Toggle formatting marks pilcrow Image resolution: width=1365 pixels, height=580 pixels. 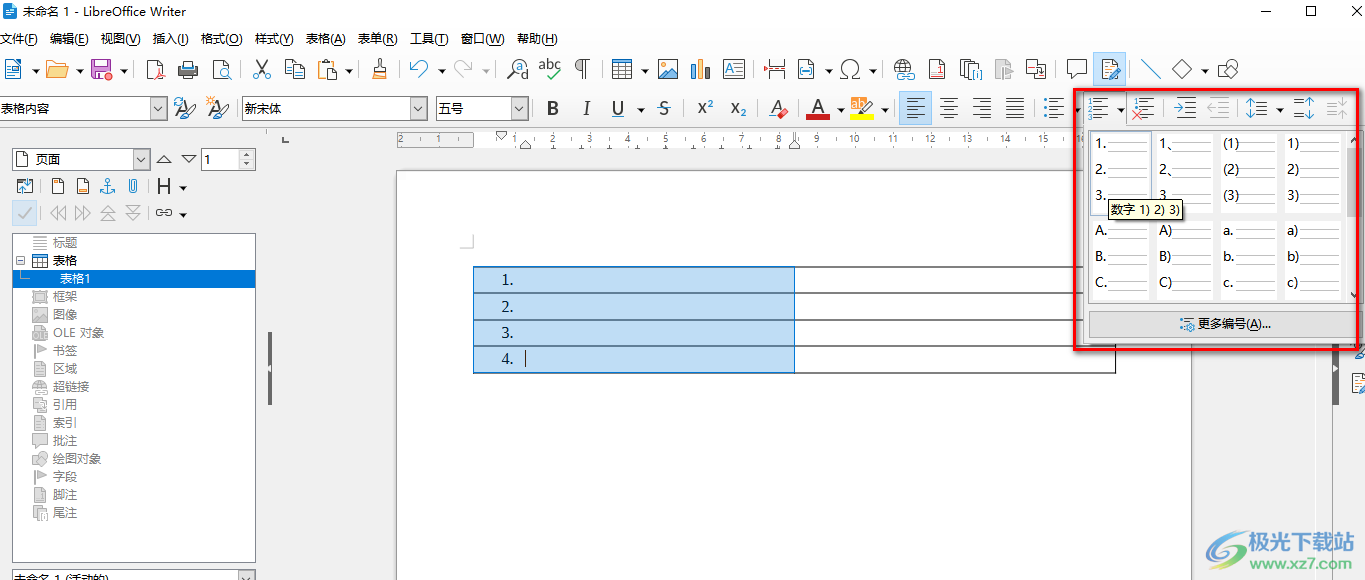click(581, 69)
